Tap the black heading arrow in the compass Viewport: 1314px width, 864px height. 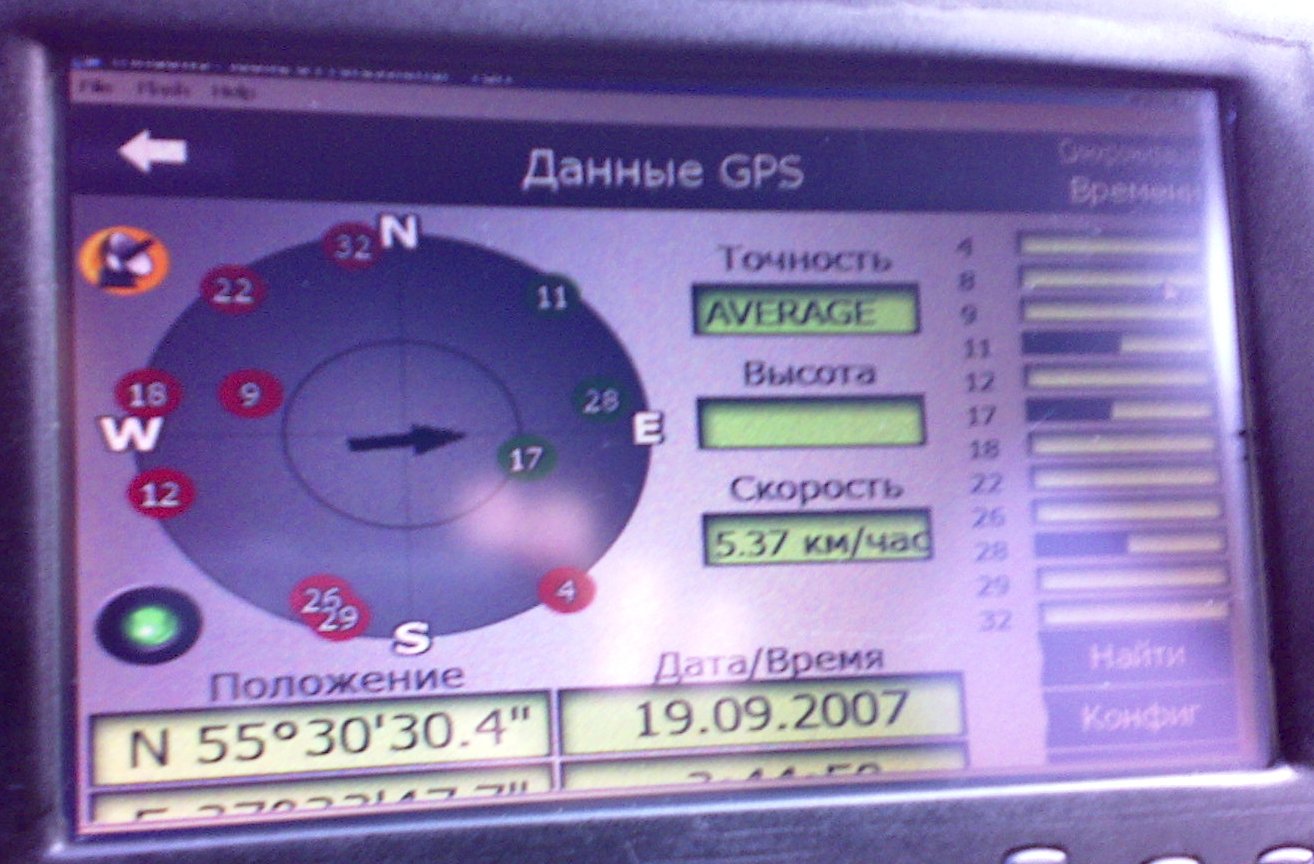tap(406, 439)
